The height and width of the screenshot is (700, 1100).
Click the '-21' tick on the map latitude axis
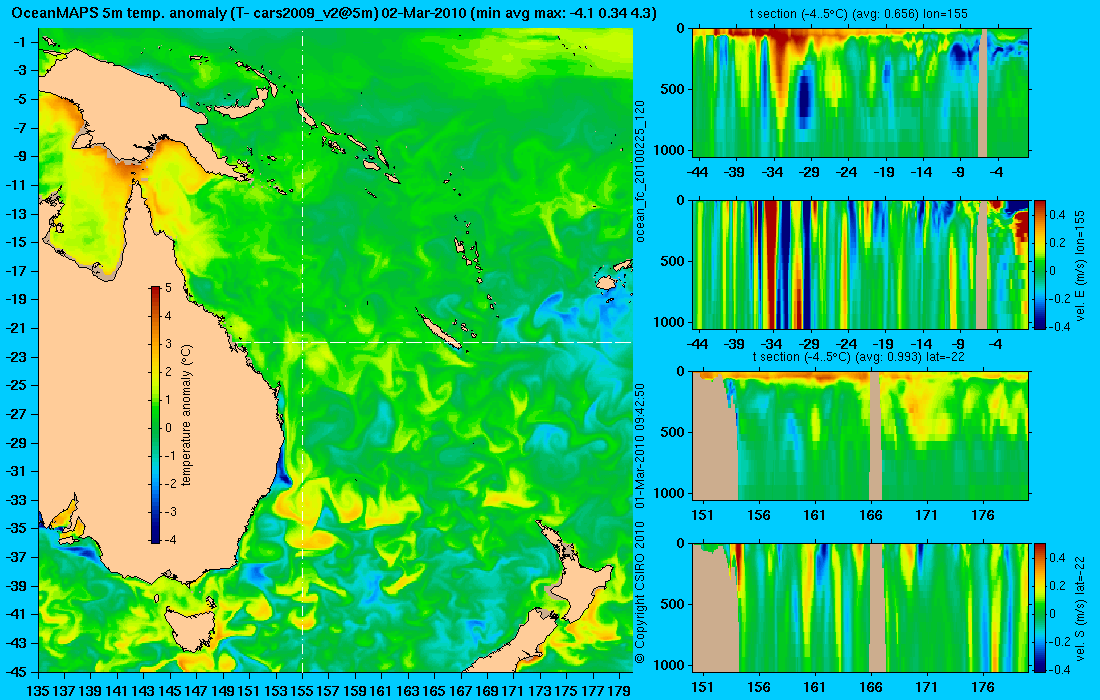pos(15,328)
